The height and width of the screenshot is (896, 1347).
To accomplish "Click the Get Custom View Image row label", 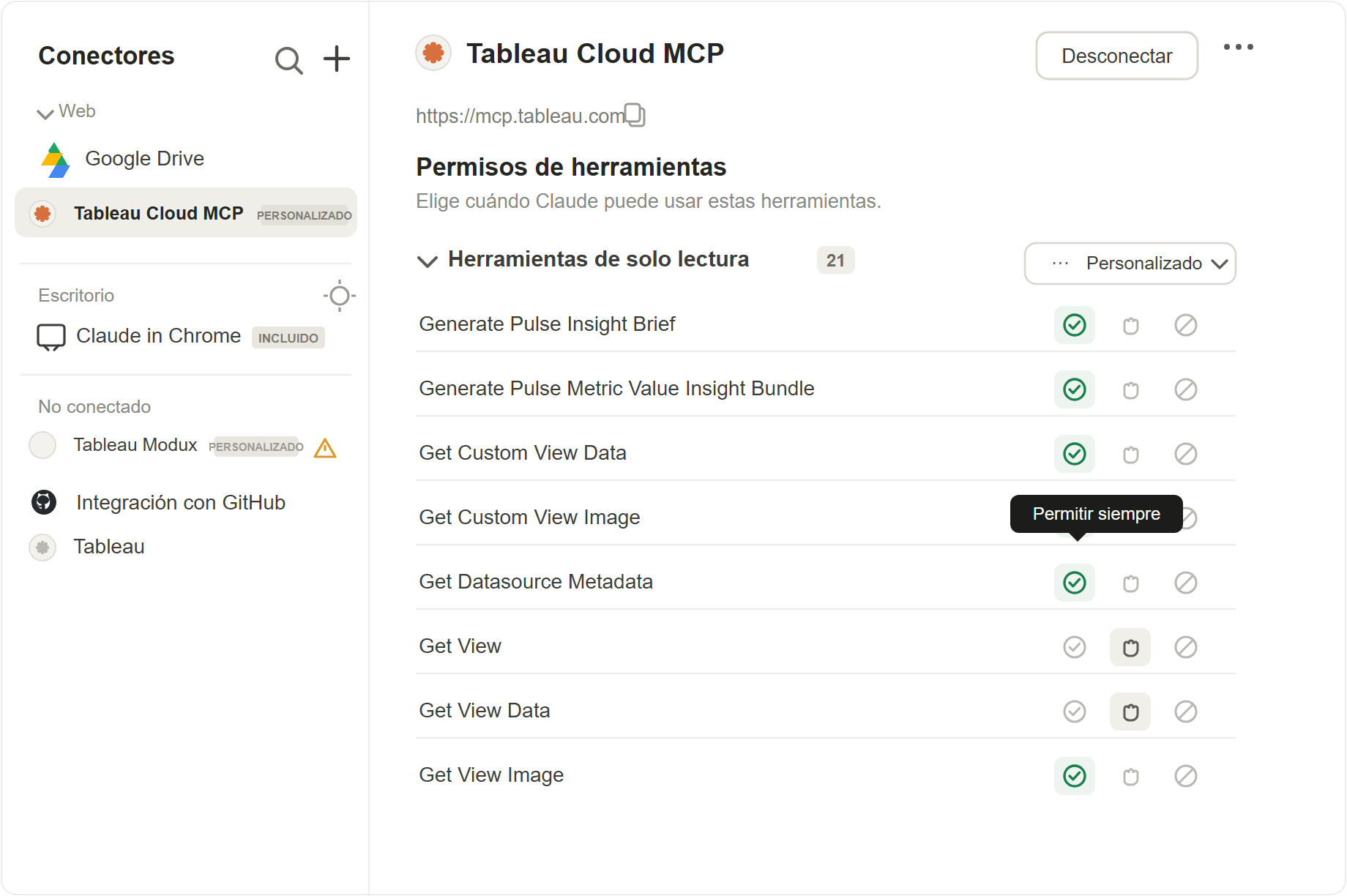I will click(529, 518).
